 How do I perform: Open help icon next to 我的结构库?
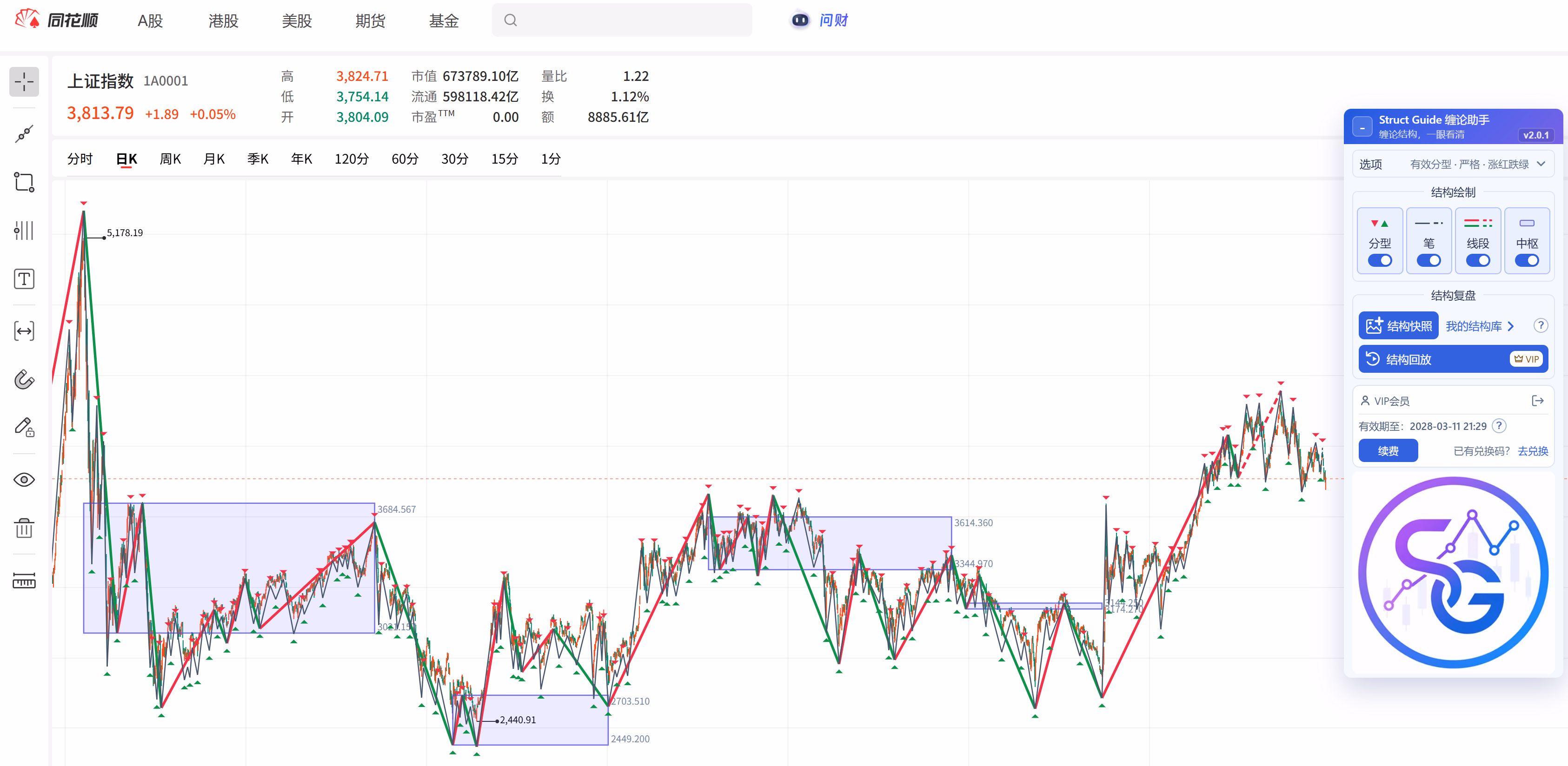1541,325
